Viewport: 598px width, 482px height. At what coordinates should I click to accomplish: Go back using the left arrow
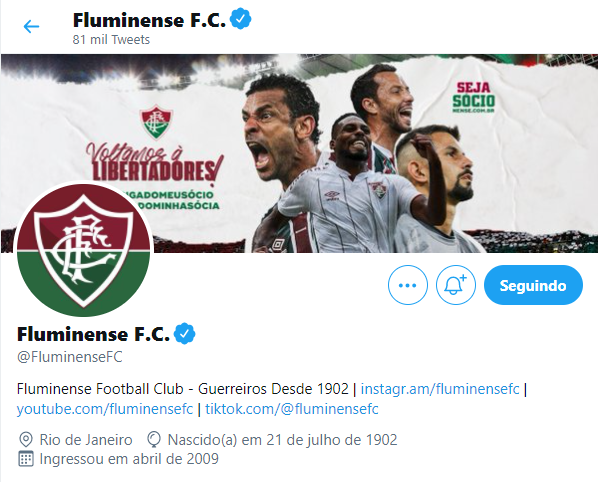pyautogui.click(x=31, y=26)
